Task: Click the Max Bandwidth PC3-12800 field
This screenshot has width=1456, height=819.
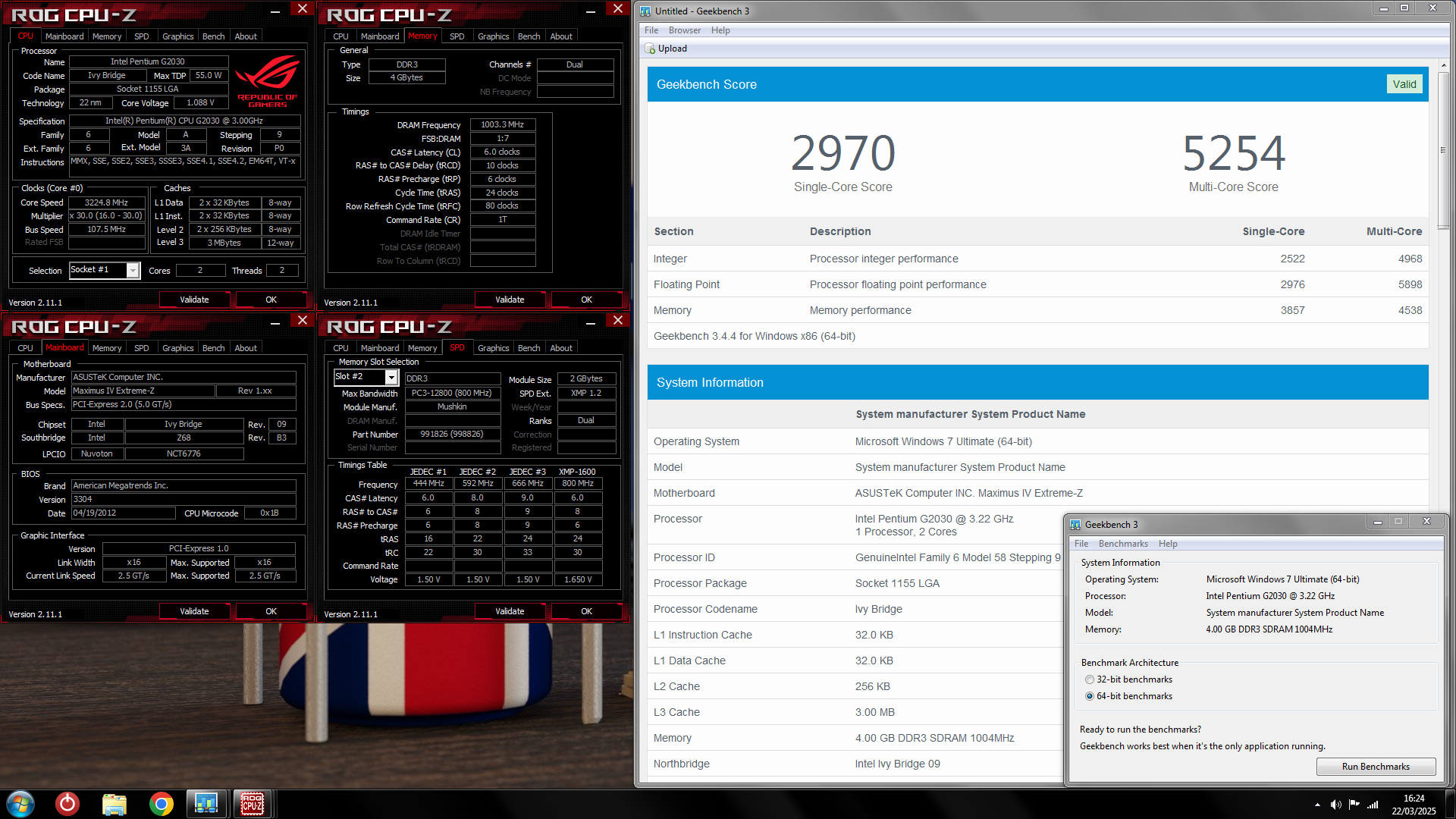Action: tap(452, 394)
